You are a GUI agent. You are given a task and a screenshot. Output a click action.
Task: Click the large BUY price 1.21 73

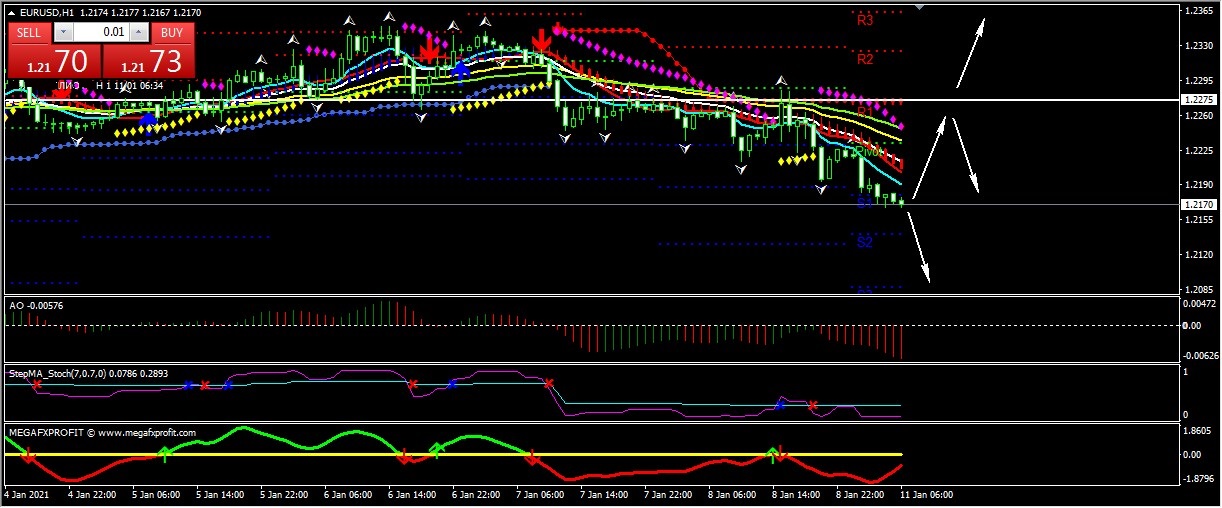tap(150, 62)
